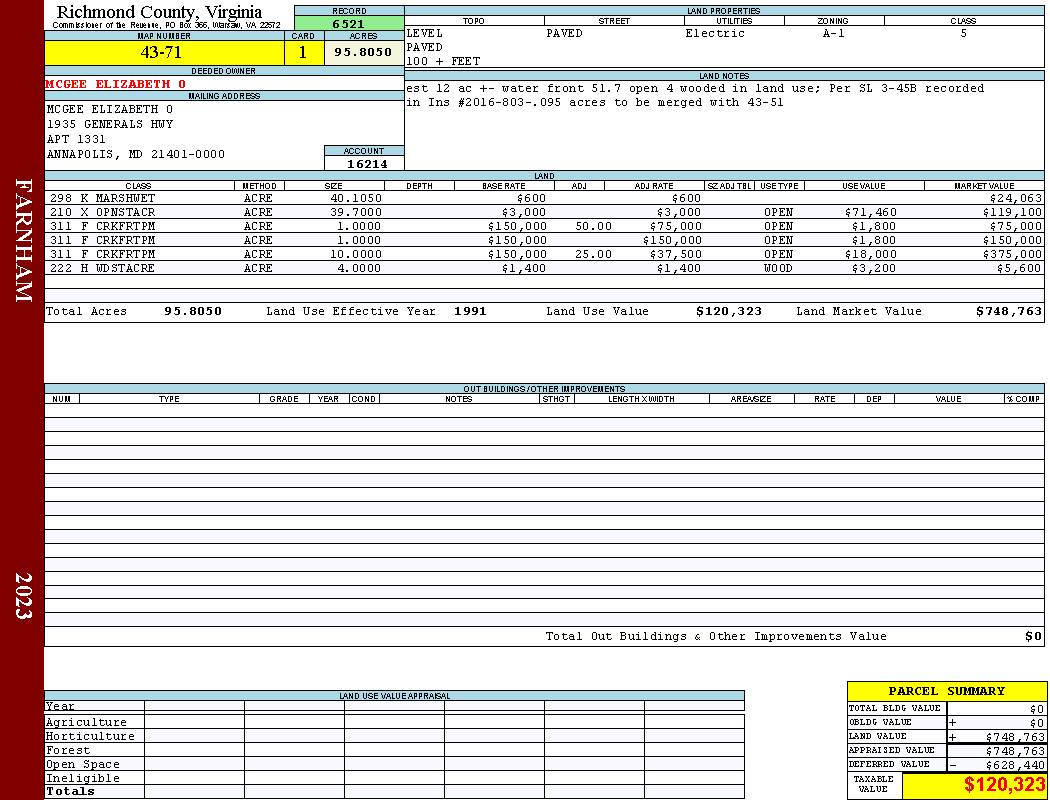
Task: Click the LENGTH X WIDTH column header
Action: pos(641,398)
